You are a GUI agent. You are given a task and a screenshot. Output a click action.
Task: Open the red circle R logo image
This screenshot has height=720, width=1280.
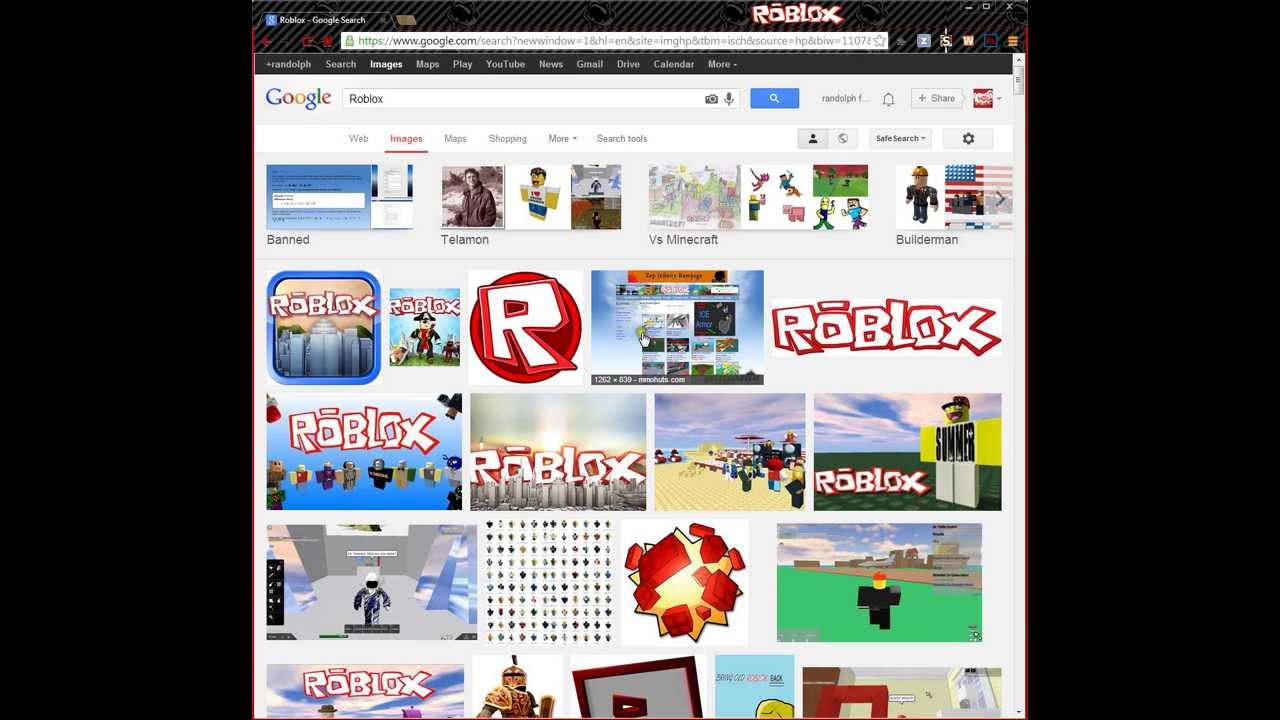[x=525, y=327]
